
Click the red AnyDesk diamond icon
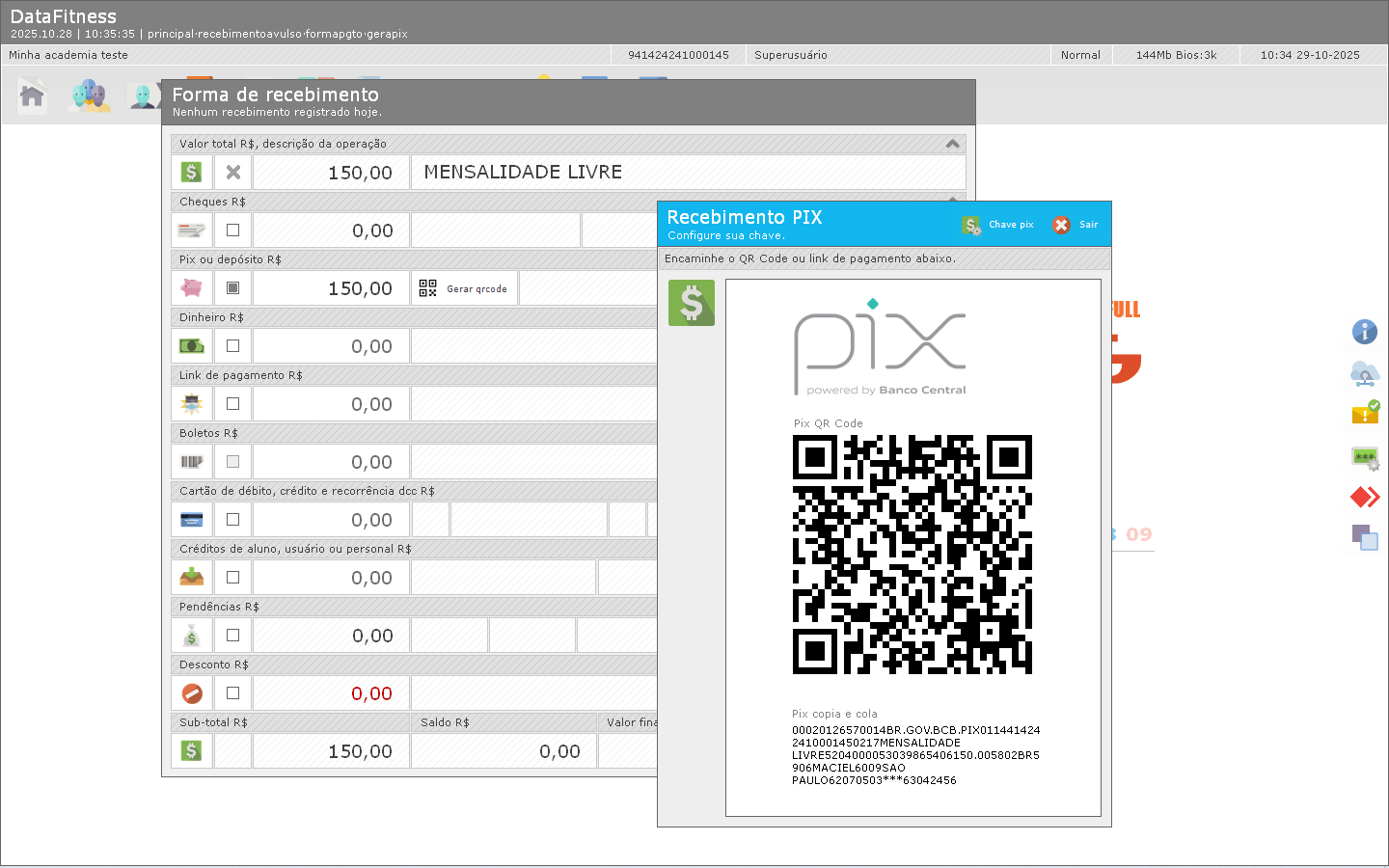[1365, 497]
